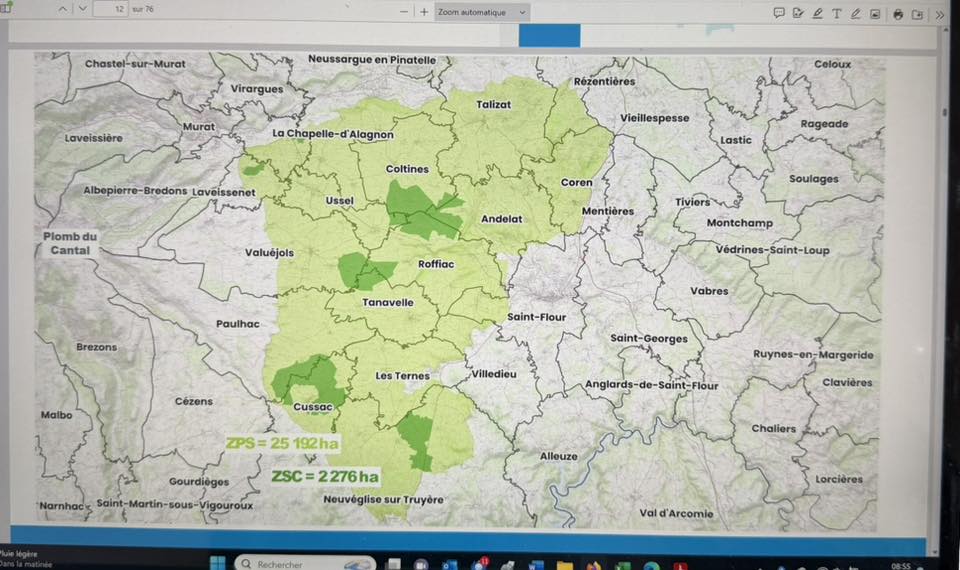Select the comment annotation tool
Screen dimensions: 960x570
(779, 13)
